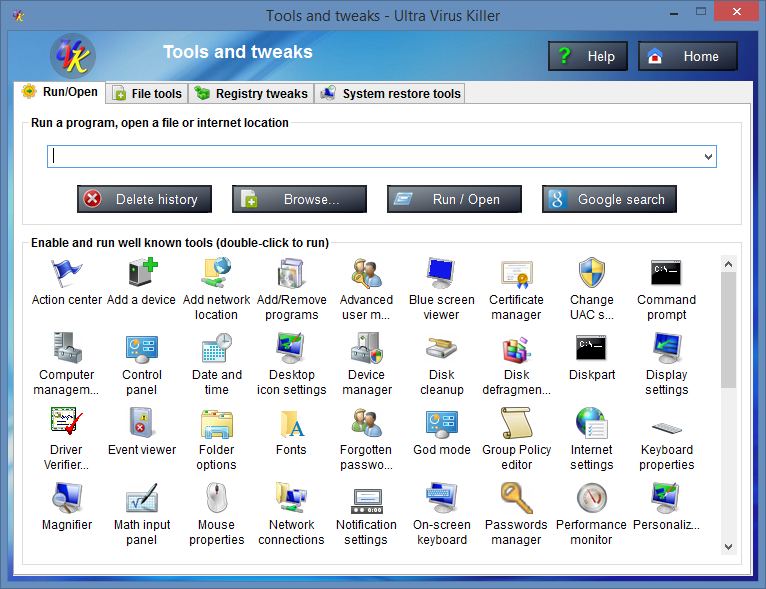
Task: Open Control panel icon
Action: (x=142, y=348)
